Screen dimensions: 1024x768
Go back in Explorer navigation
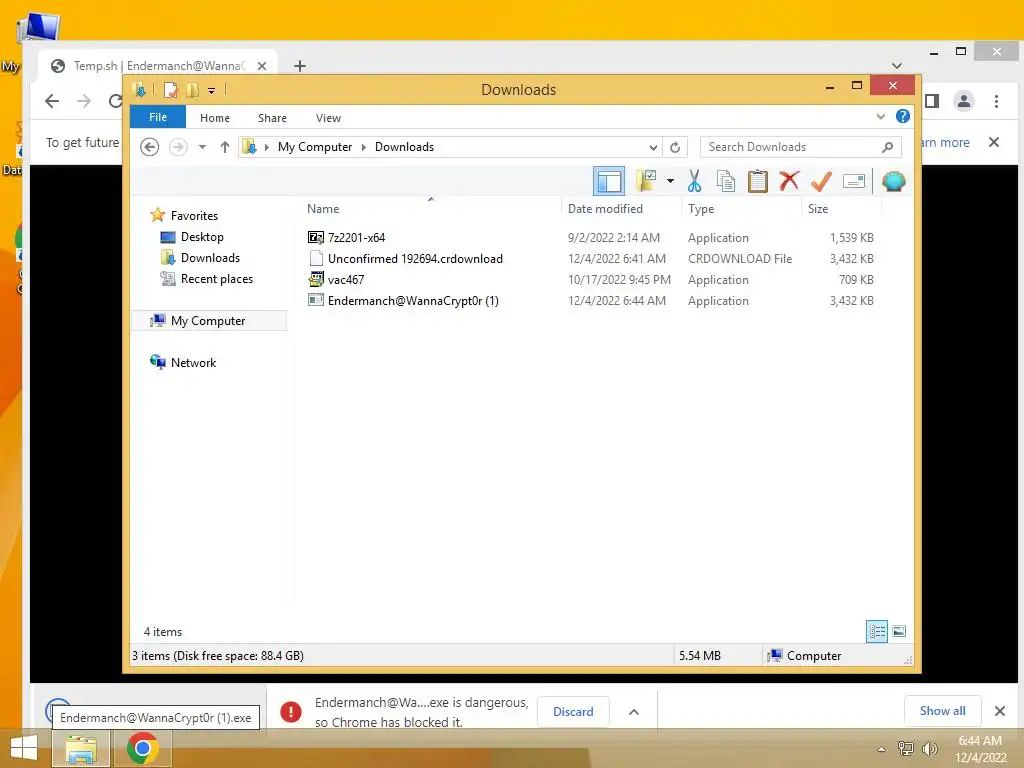tap(150, 147)
